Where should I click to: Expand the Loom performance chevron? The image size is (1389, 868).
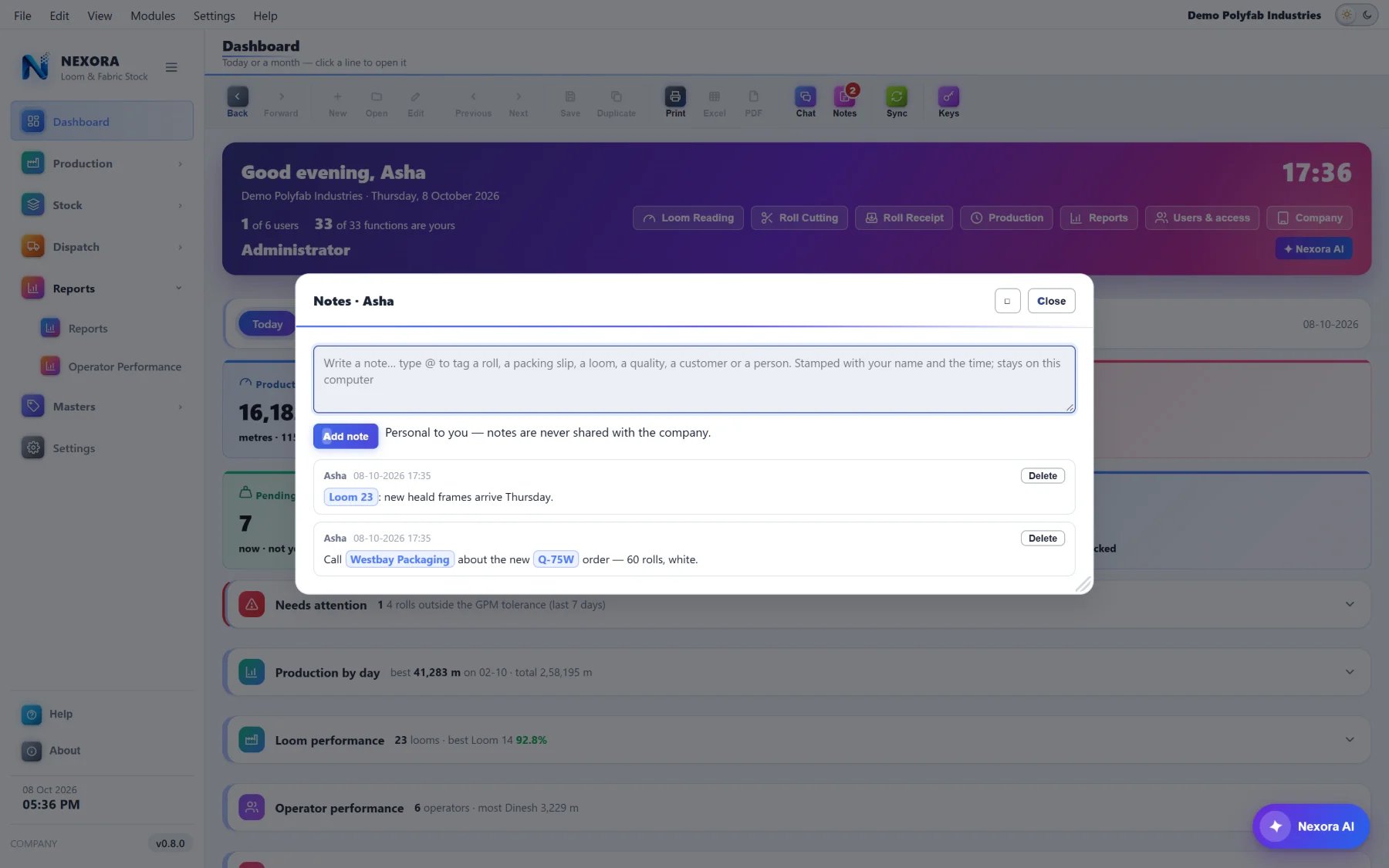pyautogui.click(x=1350, y=740)
